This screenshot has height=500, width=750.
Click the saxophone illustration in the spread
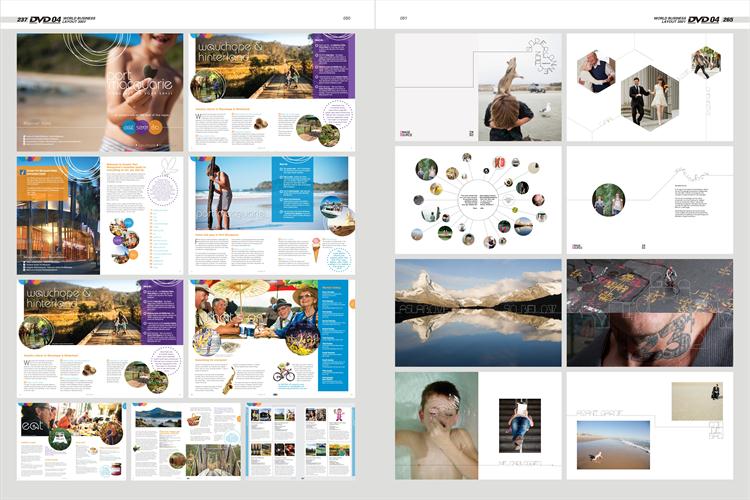(x=228, y=380)
